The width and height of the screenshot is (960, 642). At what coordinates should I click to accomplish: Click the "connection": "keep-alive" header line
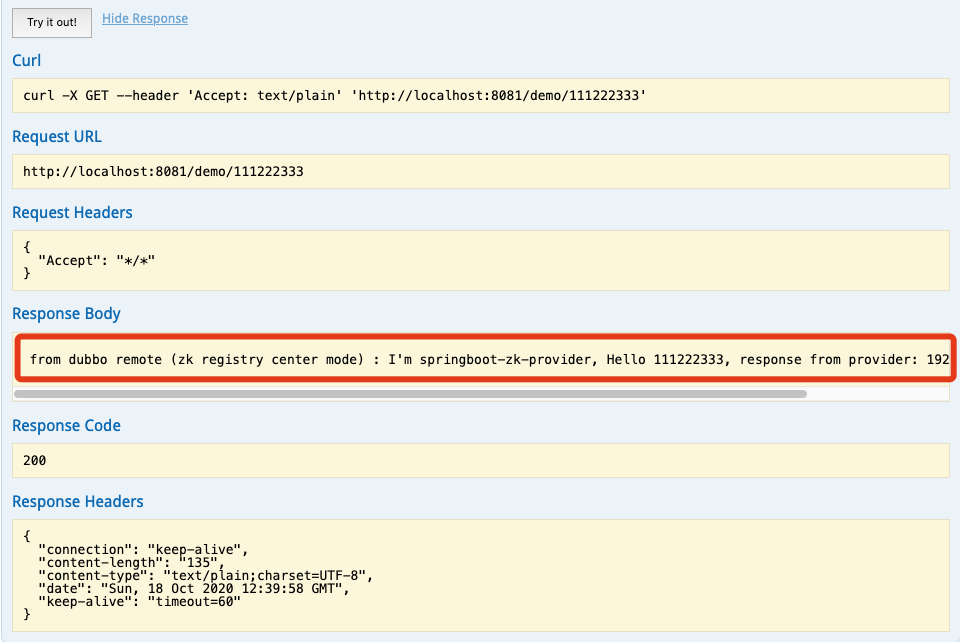(x=143, y=550)
